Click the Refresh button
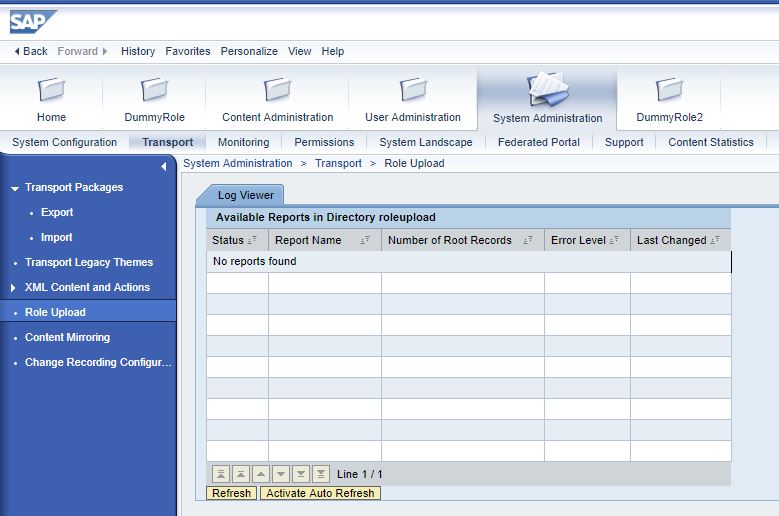 point(232,493)
